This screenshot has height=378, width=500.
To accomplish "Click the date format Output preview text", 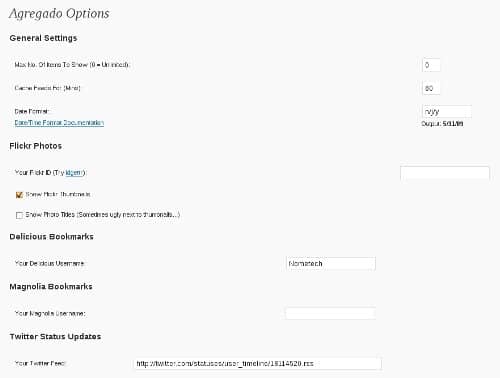I will pyautogui.click(x=442, y=124).
